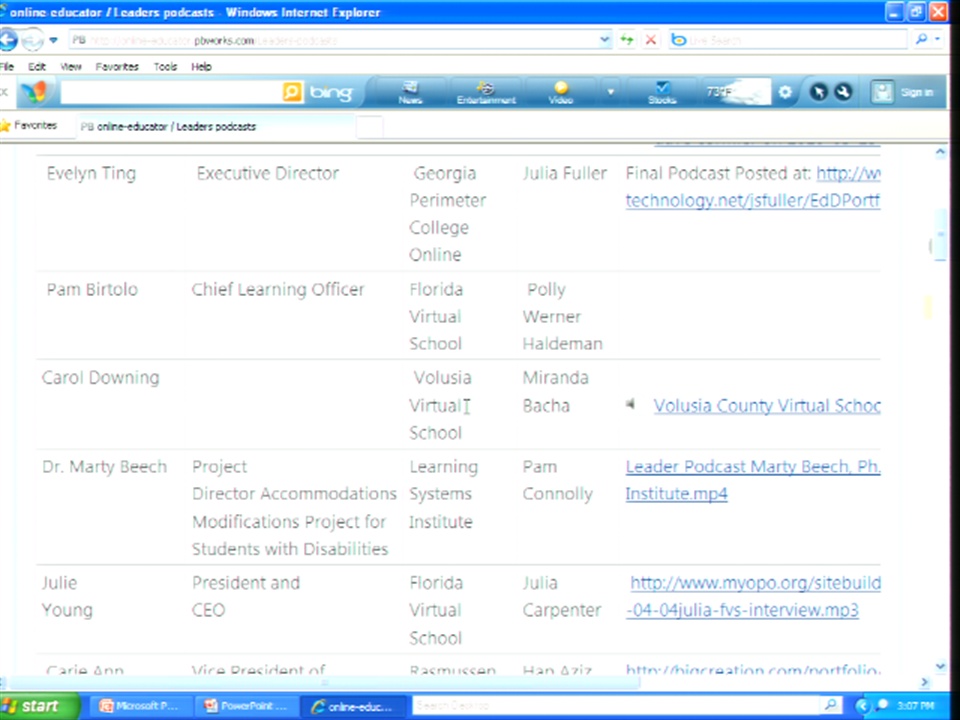Open the Tools menu
Viewport: 960px width, 720px height.
[x=165, y=67]
